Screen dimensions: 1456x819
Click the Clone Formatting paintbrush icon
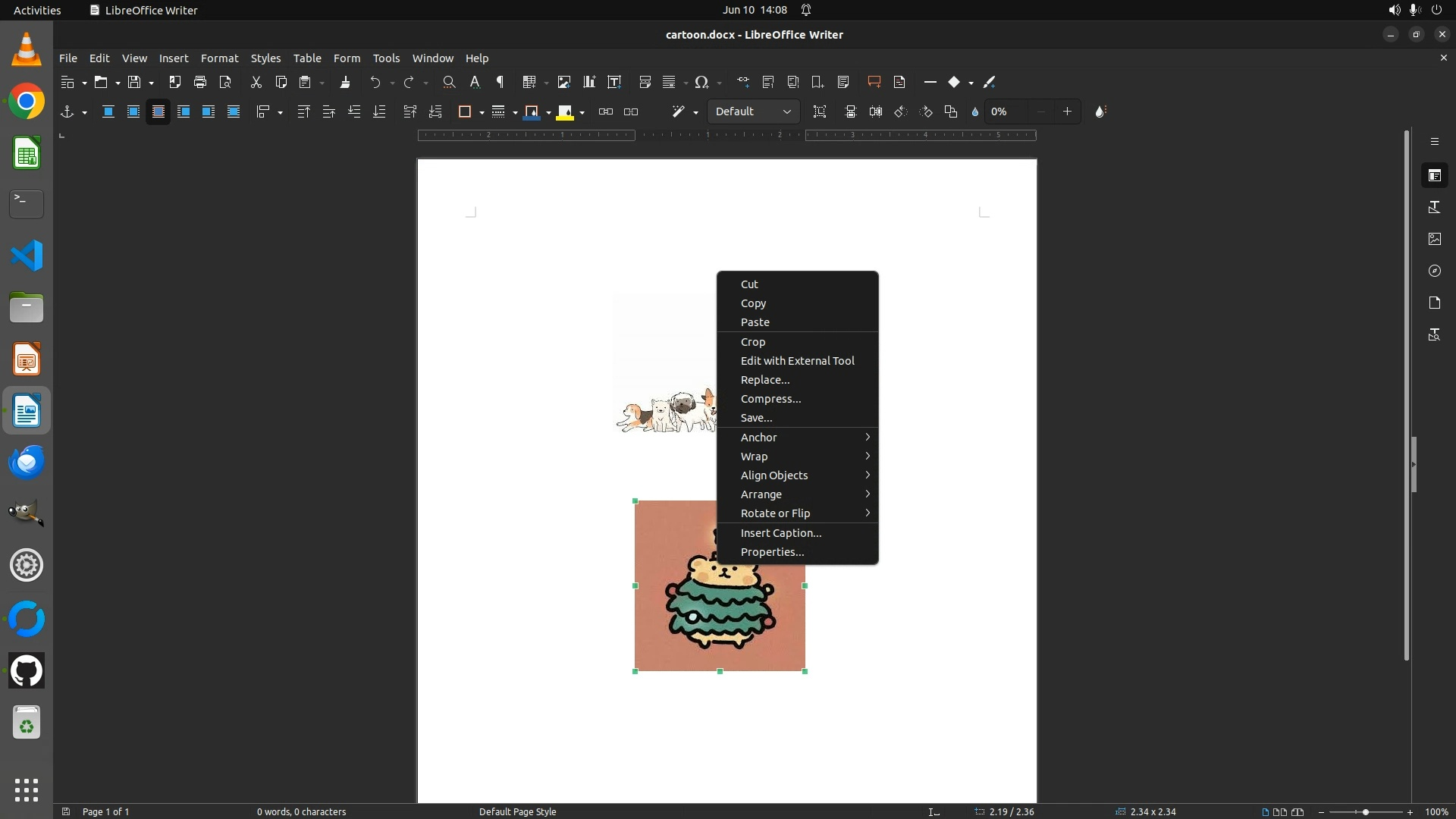tap(345, 82)
